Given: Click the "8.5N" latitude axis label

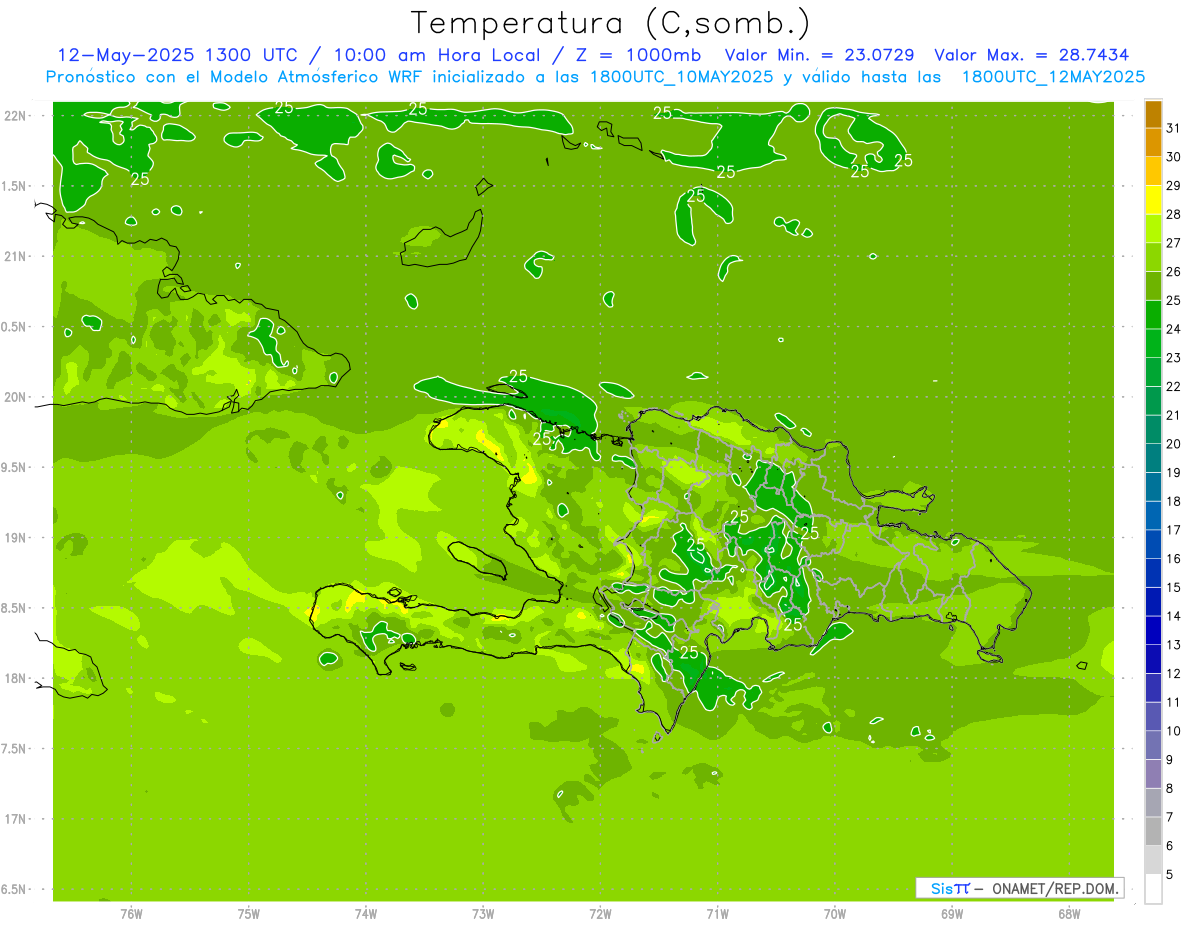Looking at the screenshot, I should click(x=14, y=608).
